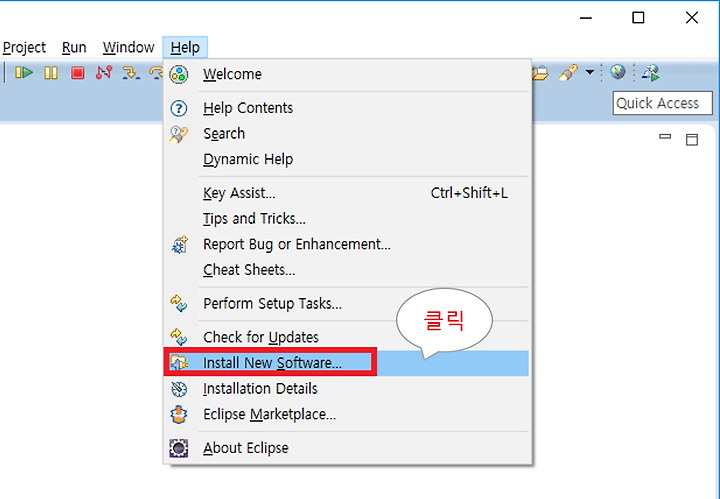Open the dropdown arrow next to the highlighter icon
This screenshot has width=720, height=499.
pyautogui.click(x=590, y=72)
